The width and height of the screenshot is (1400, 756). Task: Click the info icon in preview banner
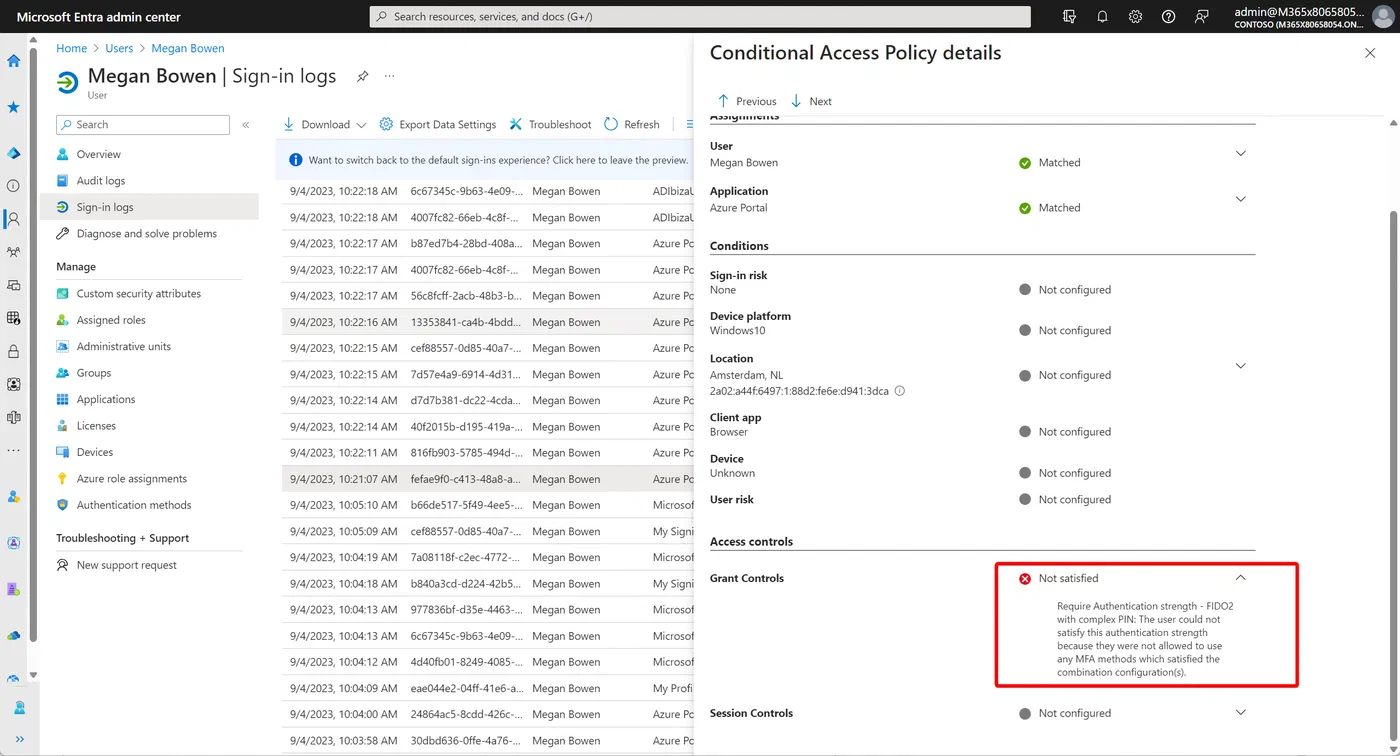pyautogui.click(x=295, y=160)
